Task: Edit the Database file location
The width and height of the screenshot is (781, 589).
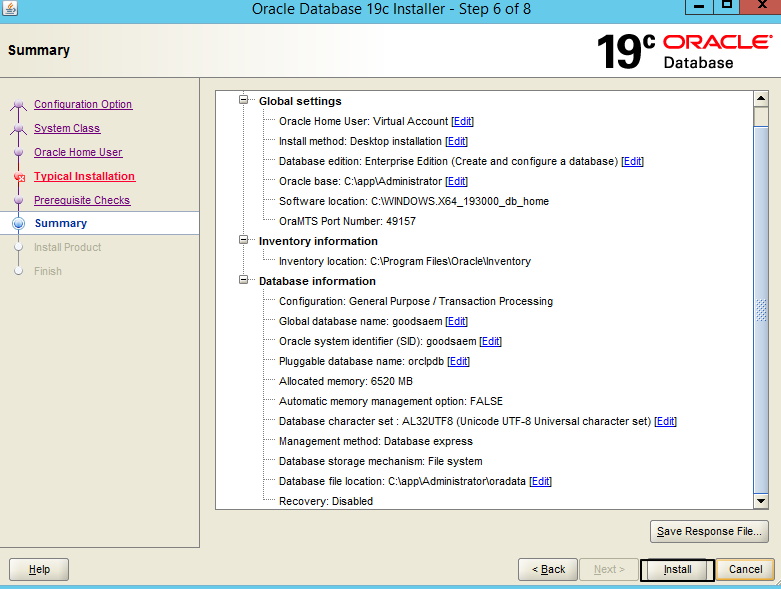Action: pos(540,481)
